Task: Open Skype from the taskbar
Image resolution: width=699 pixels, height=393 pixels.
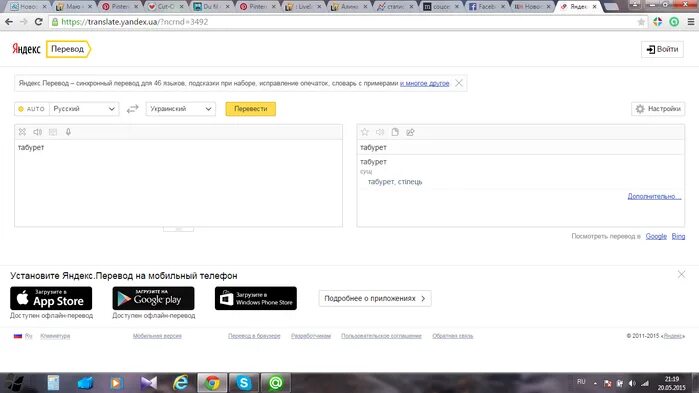Action: click(244, 383)
